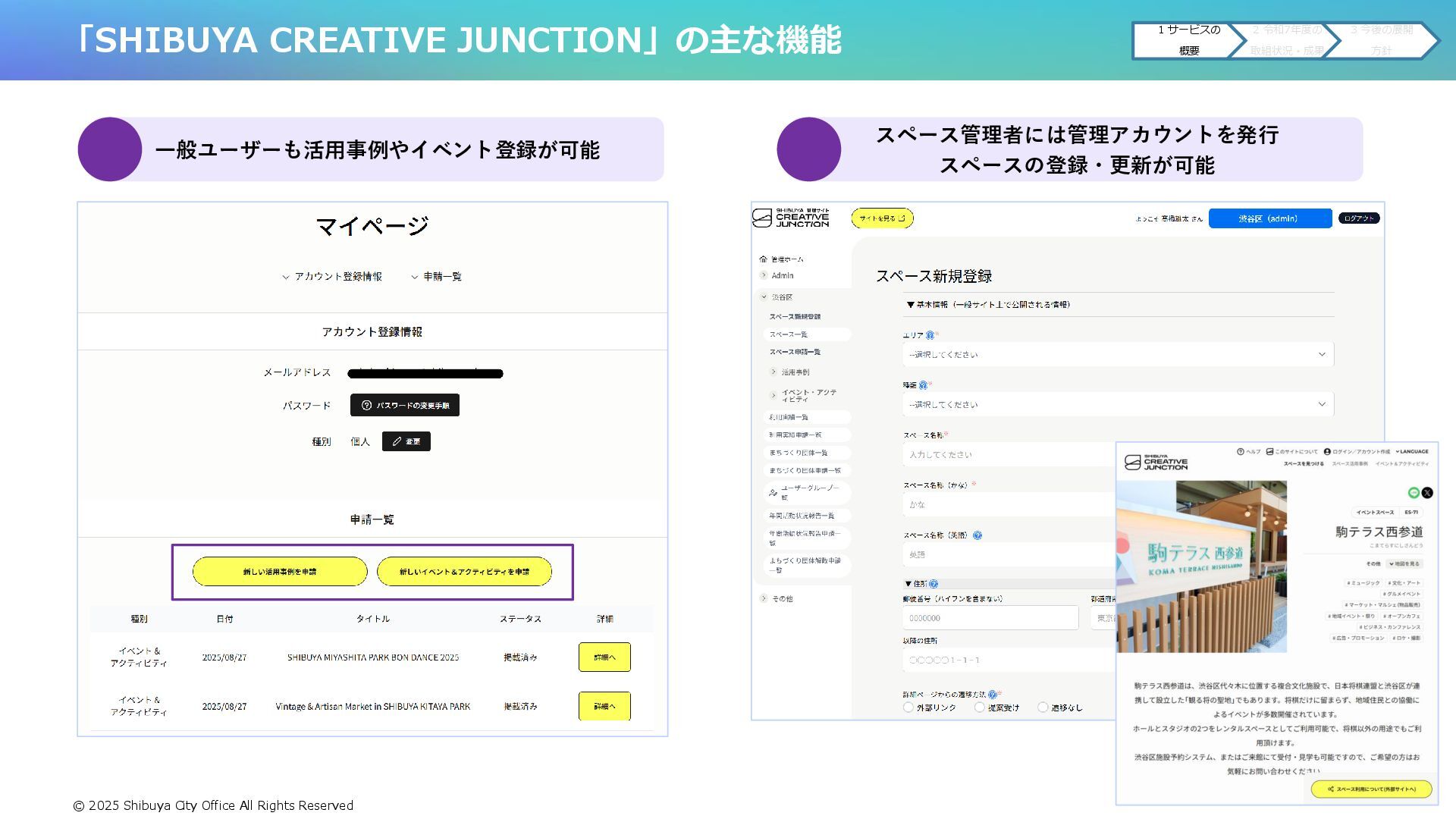Select the 外部リンク radio button
The width and height of the screenshot is (1456, 819).
tap(908, 708)
